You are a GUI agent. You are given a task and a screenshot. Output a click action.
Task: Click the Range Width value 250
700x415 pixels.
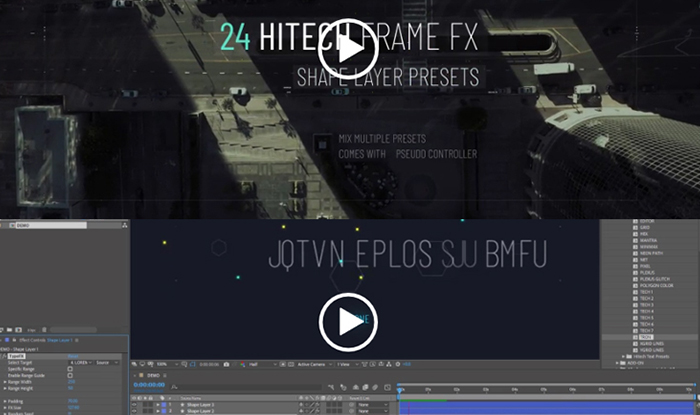(71, 382)
